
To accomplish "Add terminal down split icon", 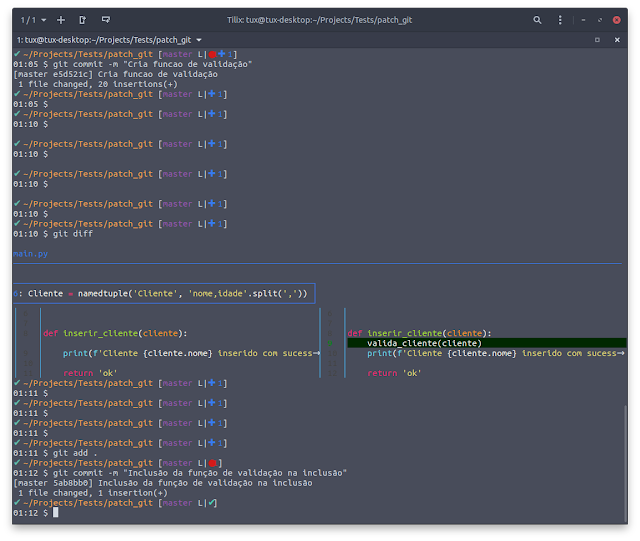I will (x=106, y=20).
